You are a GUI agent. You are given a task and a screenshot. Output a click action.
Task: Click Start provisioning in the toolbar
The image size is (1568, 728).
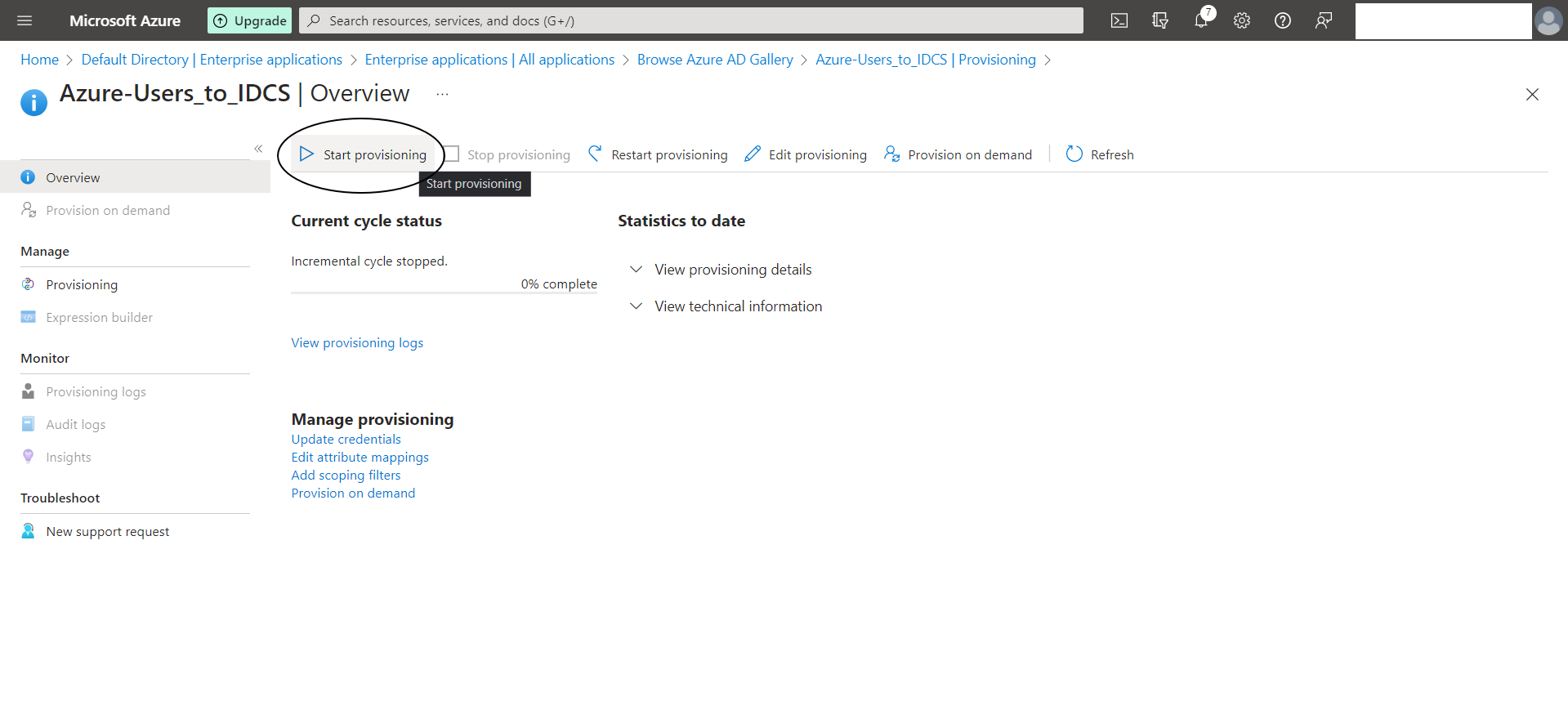pos(363,154)
